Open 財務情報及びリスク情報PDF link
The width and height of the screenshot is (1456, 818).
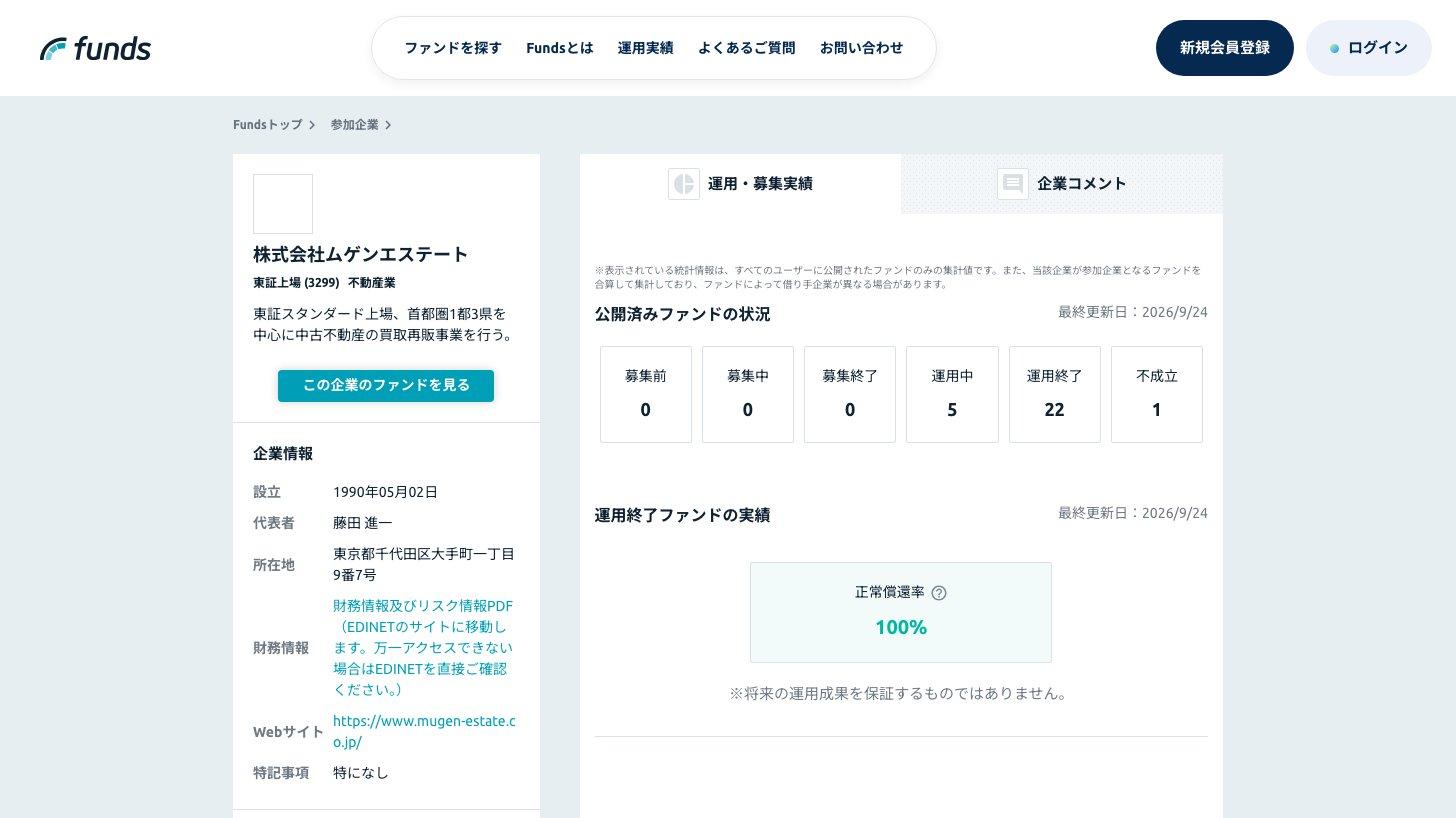click(423, 648)
